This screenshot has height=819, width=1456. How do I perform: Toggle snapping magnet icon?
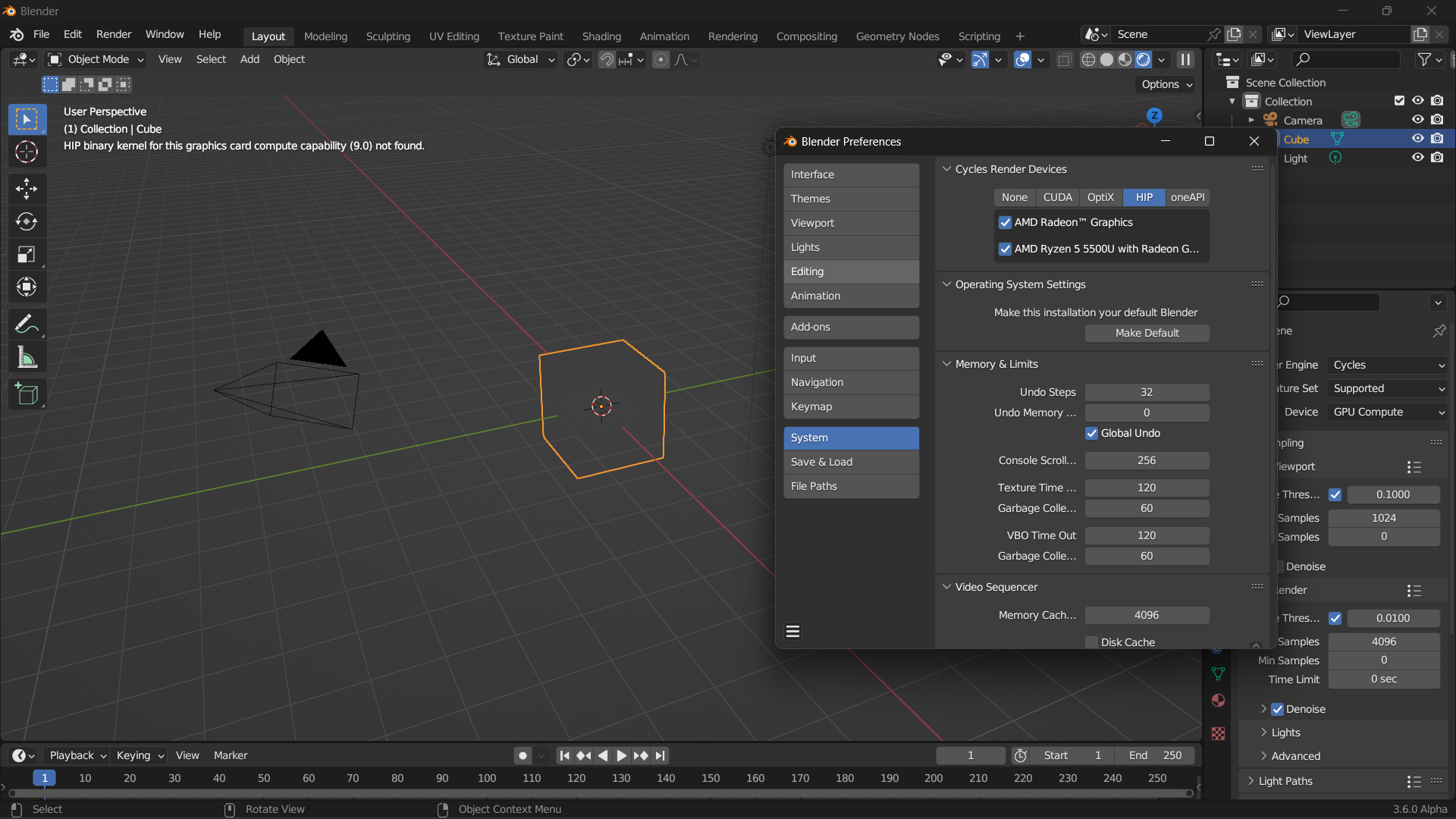click(607, 59)
